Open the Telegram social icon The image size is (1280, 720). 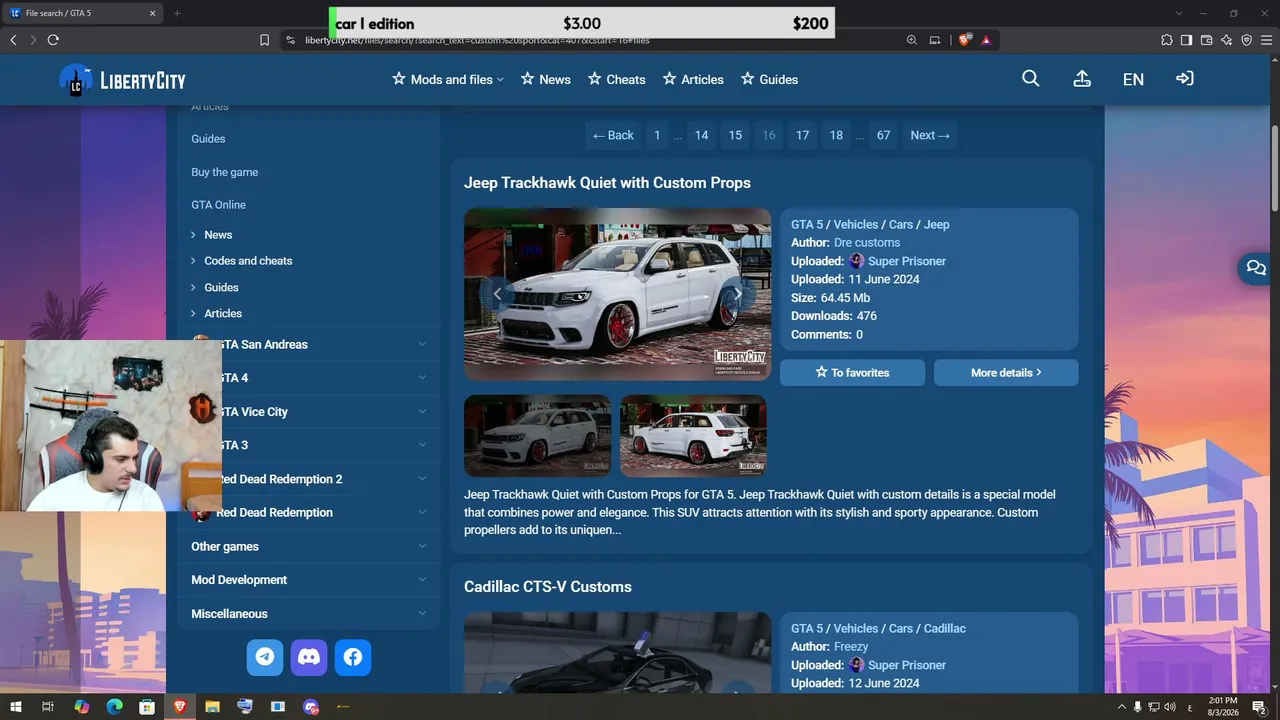(x=265, y=657)
